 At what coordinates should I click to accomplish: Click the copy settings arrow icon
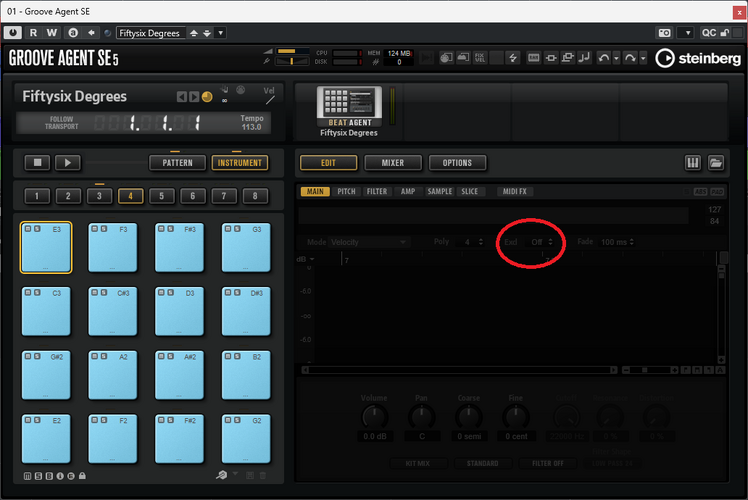[91, 33]
